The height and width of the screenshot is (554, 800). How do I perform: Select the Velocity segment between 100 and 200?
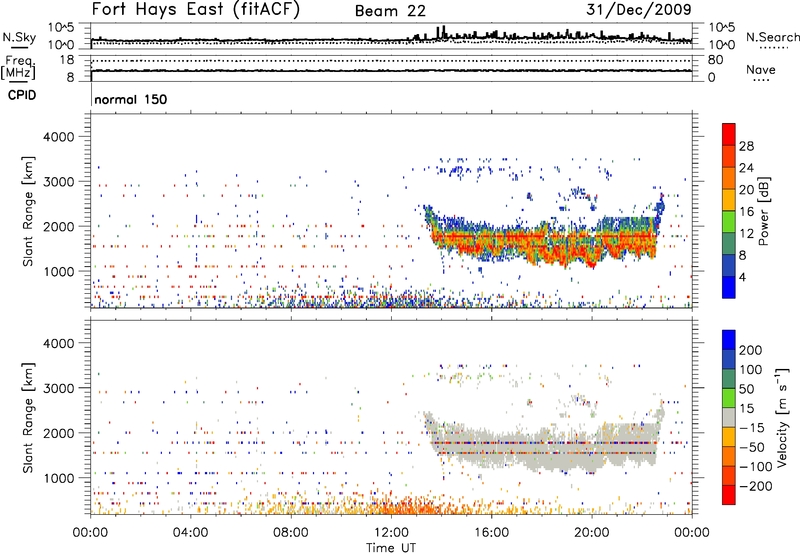click(729, 360)
